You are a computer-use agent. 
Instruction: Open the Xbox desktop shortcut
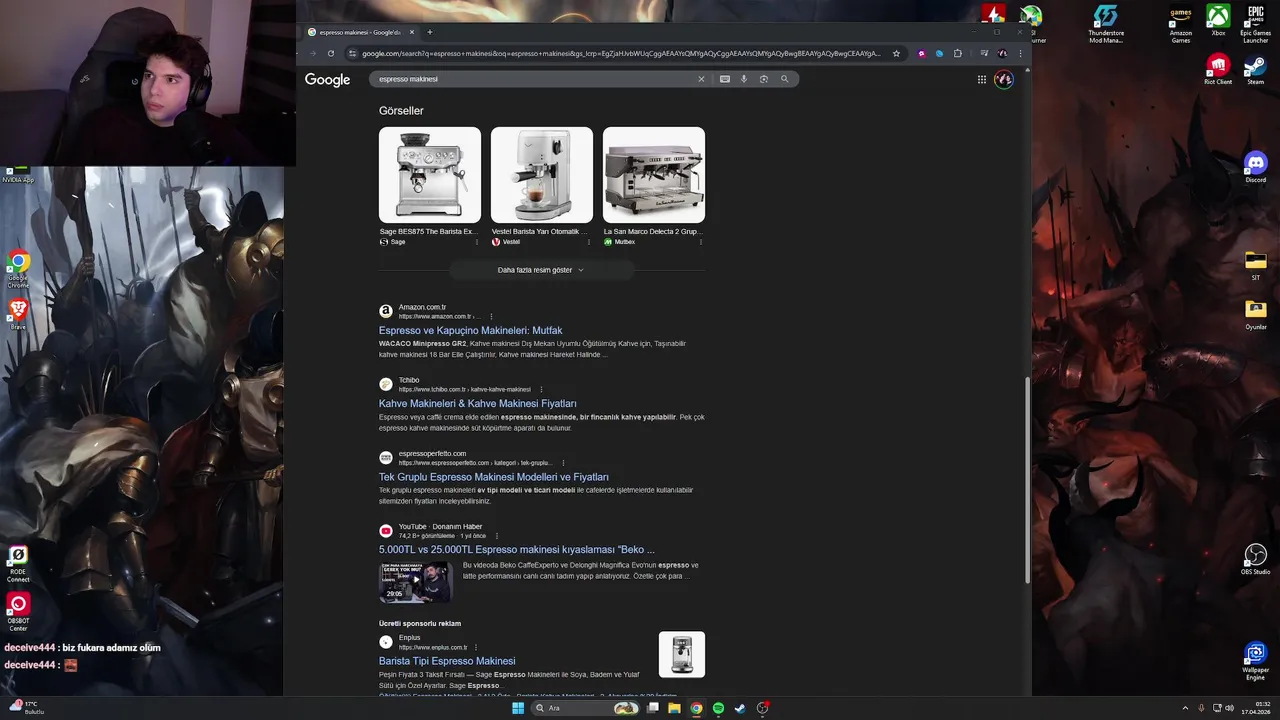[1218, 20]
